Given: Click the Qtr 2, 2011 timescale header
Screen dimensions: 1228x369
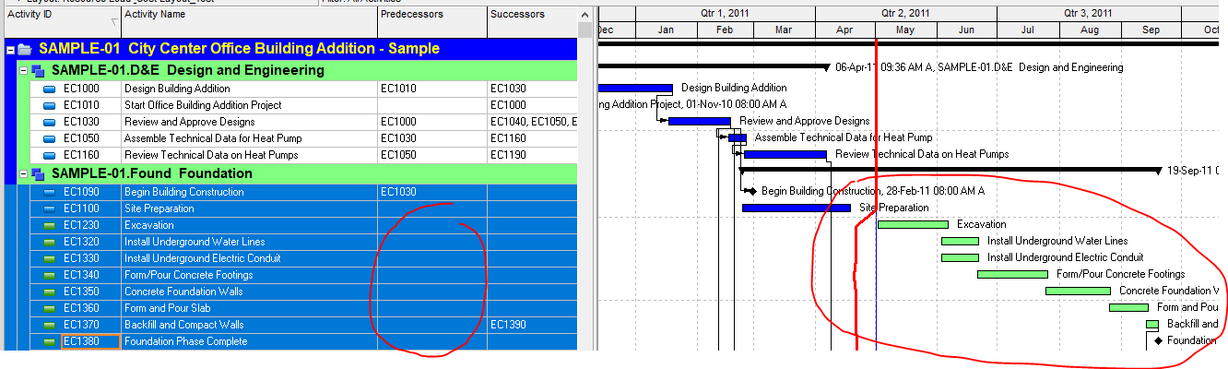Looking at the screenshot, I should [905, 13].
